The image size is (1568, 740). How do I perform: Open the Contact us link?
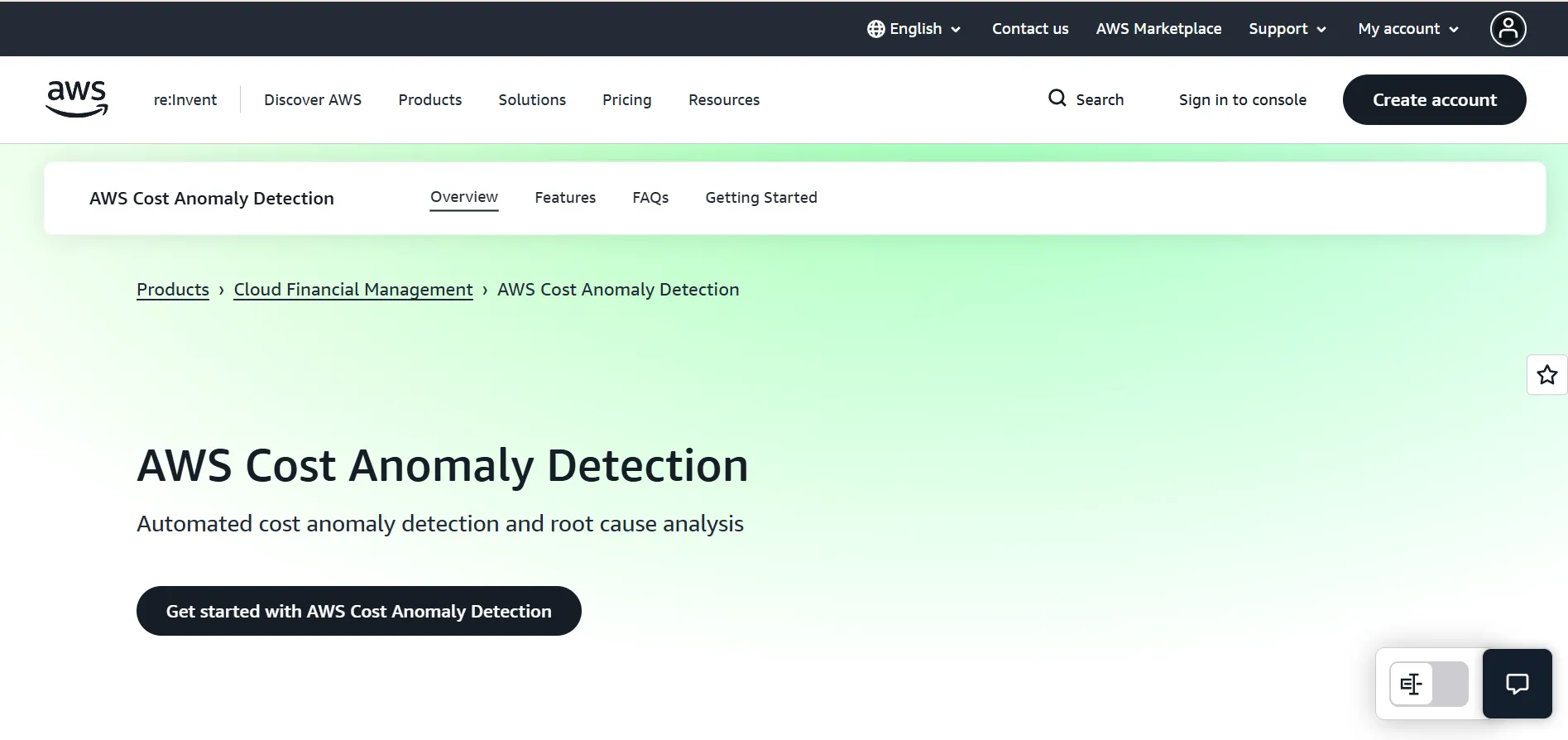tap(1030, 29)
